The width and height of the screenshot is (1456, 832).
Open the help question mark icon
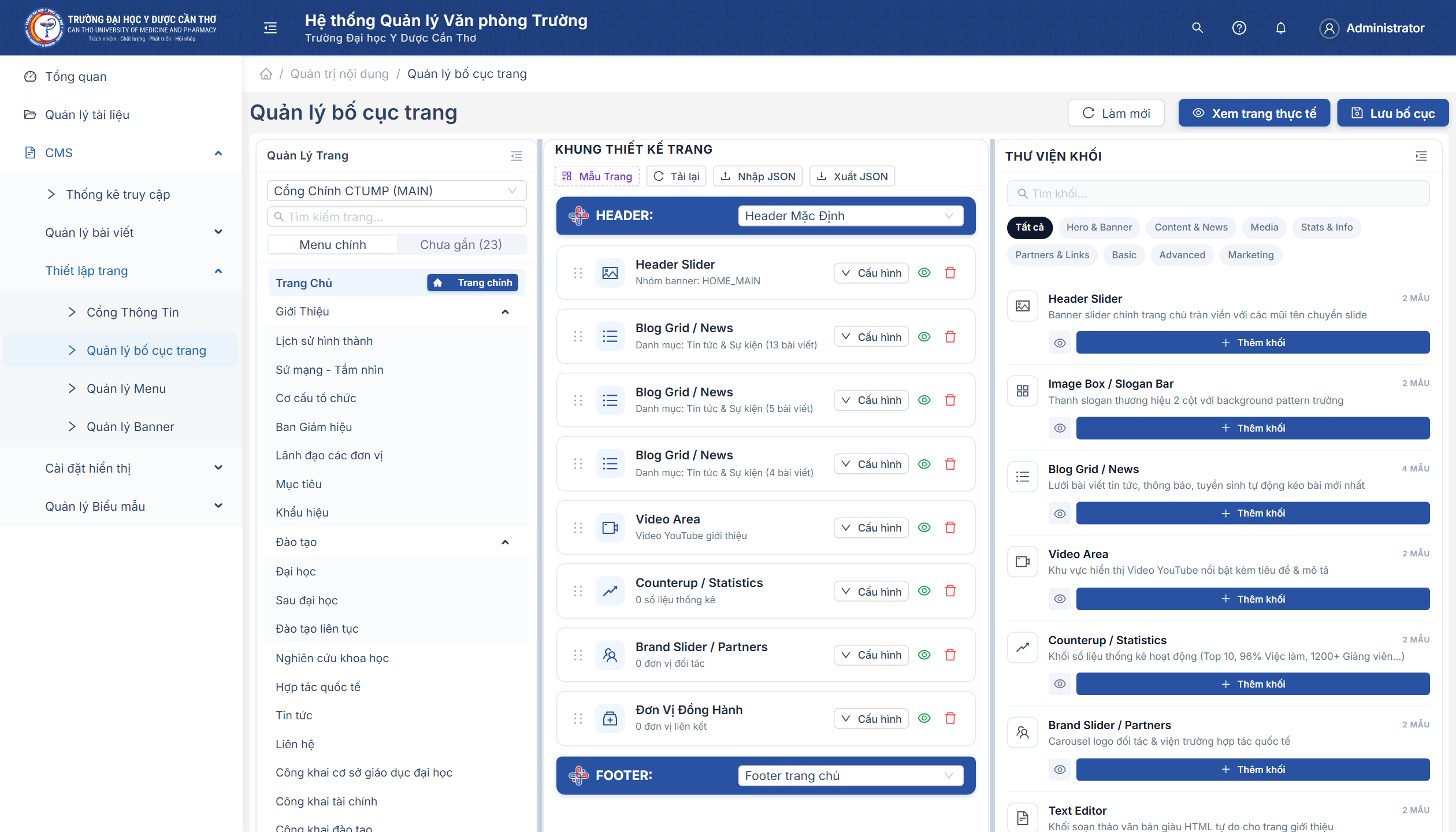(1239, 28)
